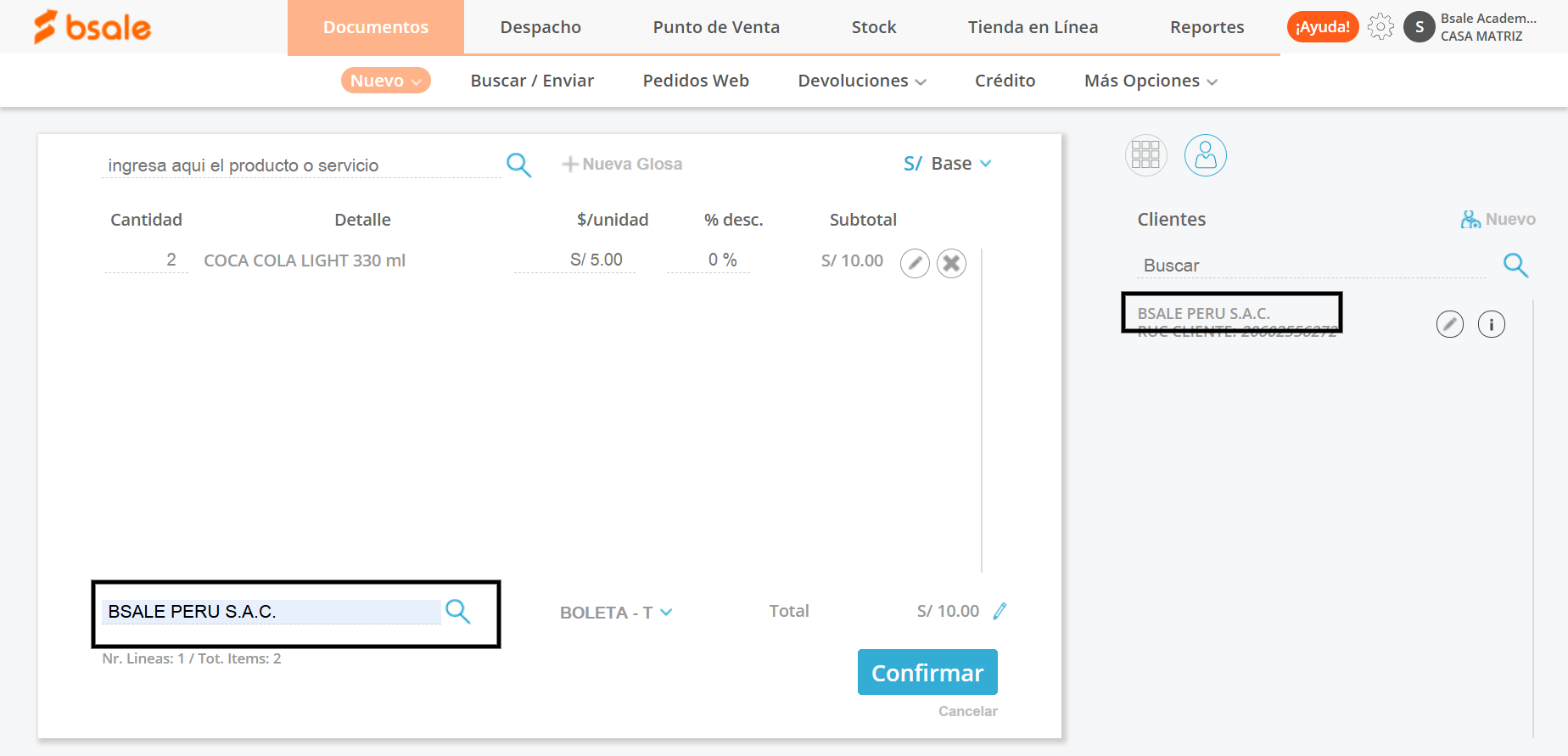Click the plus icon for Nueva Glosa
Viewport: 1568px width, 756px height.
coord(570,164)
